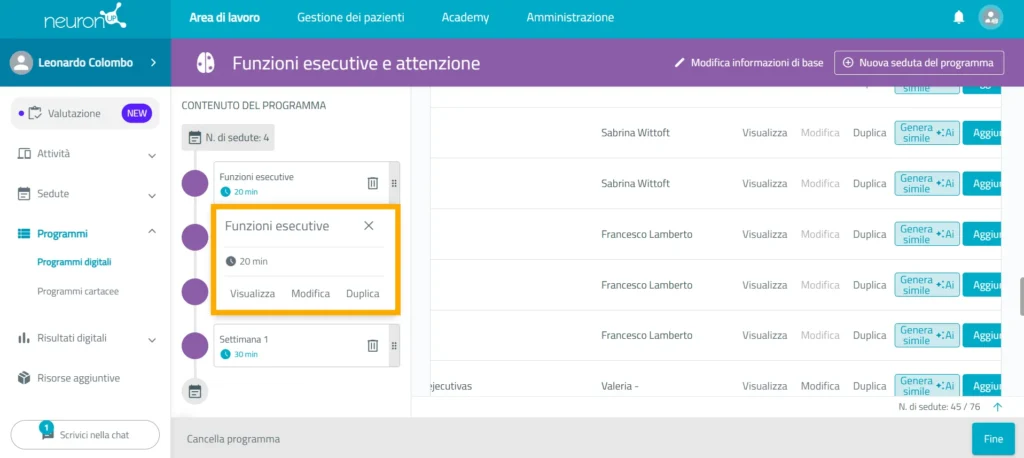The image size is (1024, 458).
Task: Click the Risorse aggiuntive box icon
Action: (x=24, y=378)
